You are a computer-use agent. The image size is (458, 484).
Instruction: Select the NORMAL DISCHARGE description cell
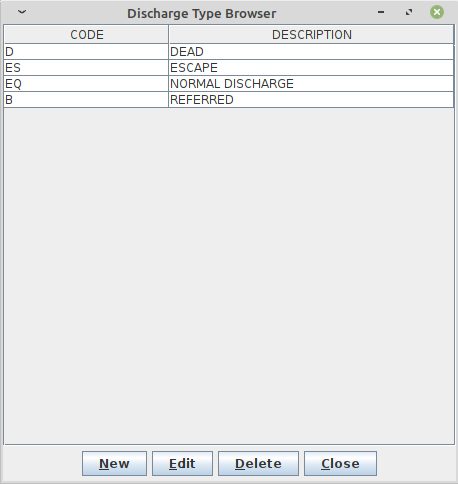(311, 84)
